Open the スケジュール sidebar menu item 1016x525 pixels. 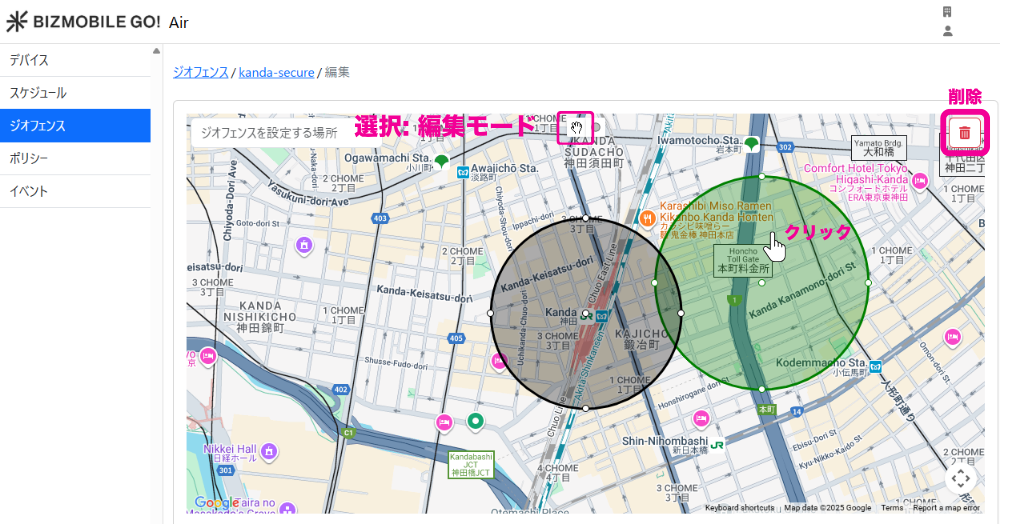(x=75, y=93)
